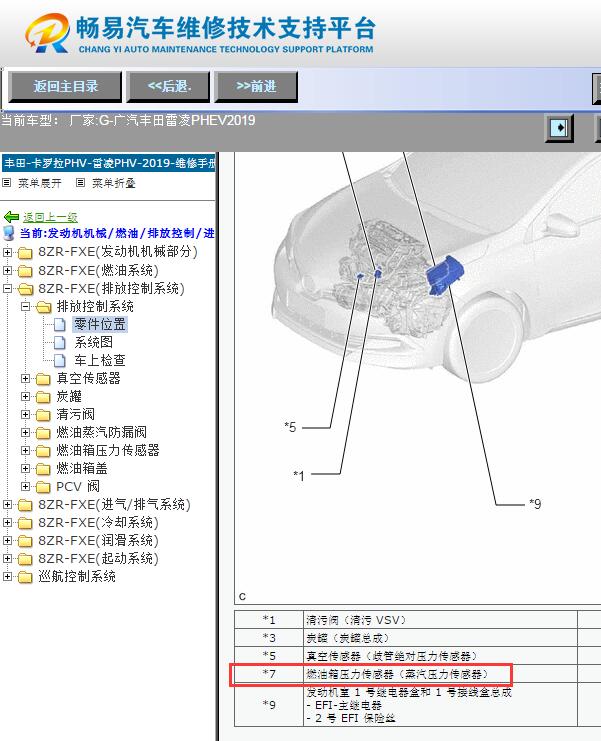The width and height of the screenshot is (601, 741).
Task: Click the panel toggle arrow icon in gray bar
Action: pos(559,128)
